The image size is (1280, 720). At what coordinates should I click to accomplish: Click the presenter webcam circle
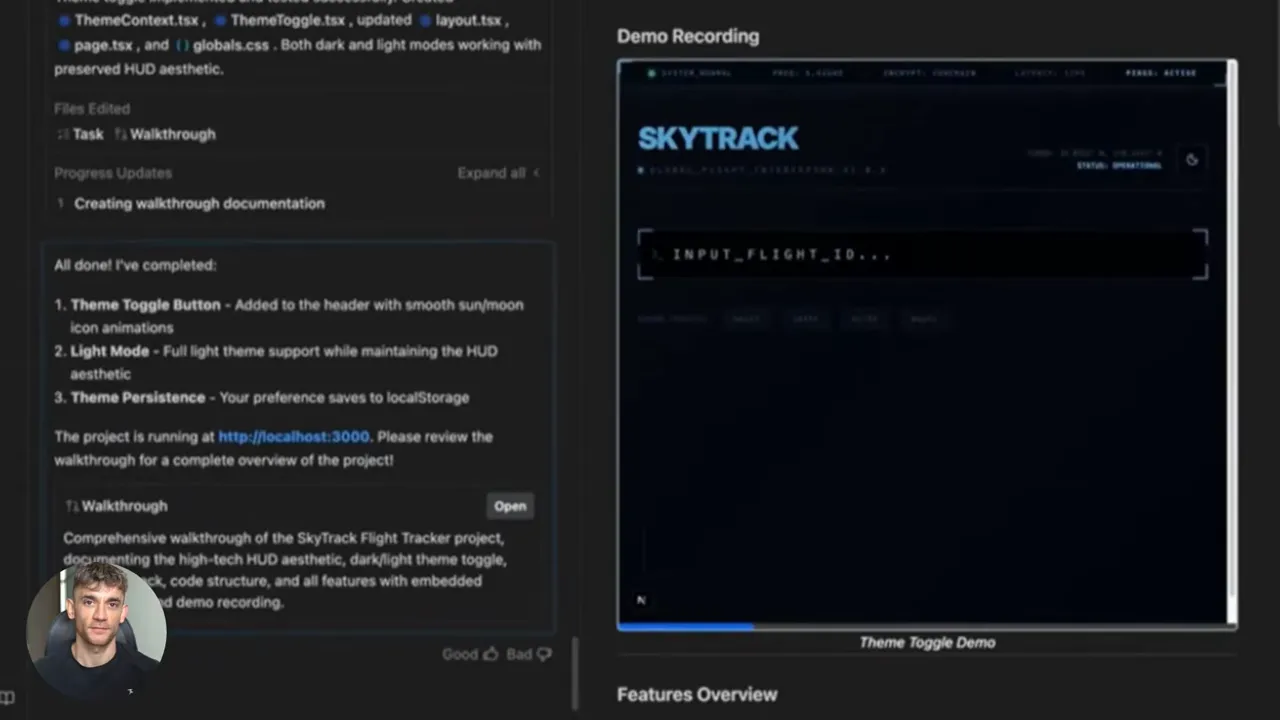(96, 629)
